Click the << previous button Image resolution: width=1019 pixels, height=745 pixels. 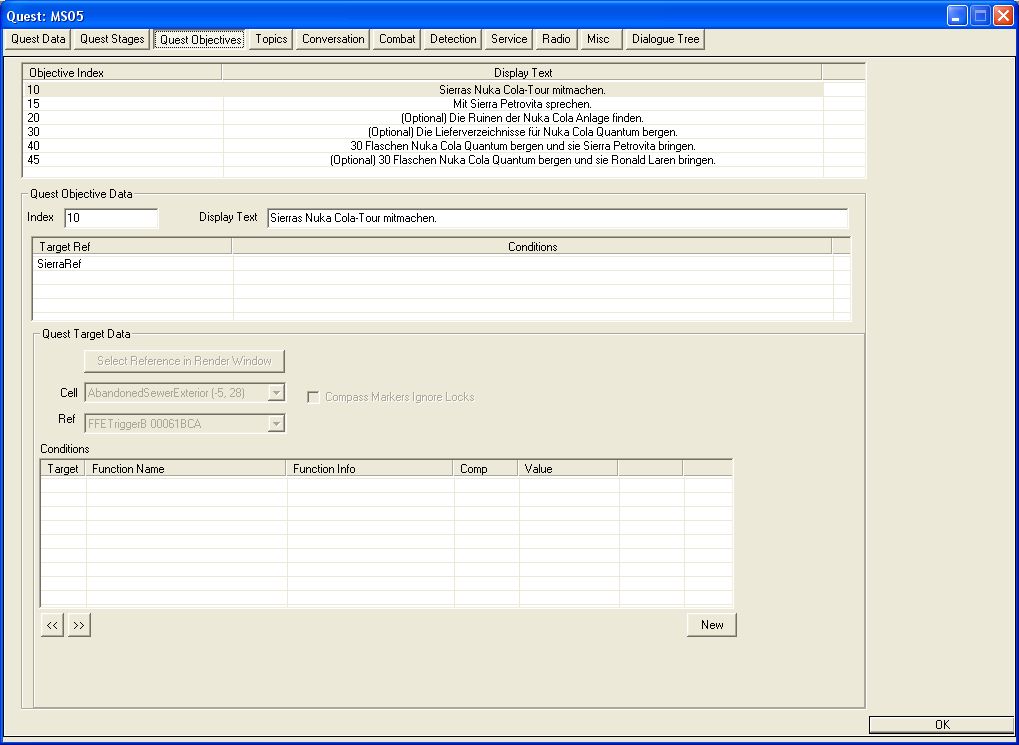52,625
